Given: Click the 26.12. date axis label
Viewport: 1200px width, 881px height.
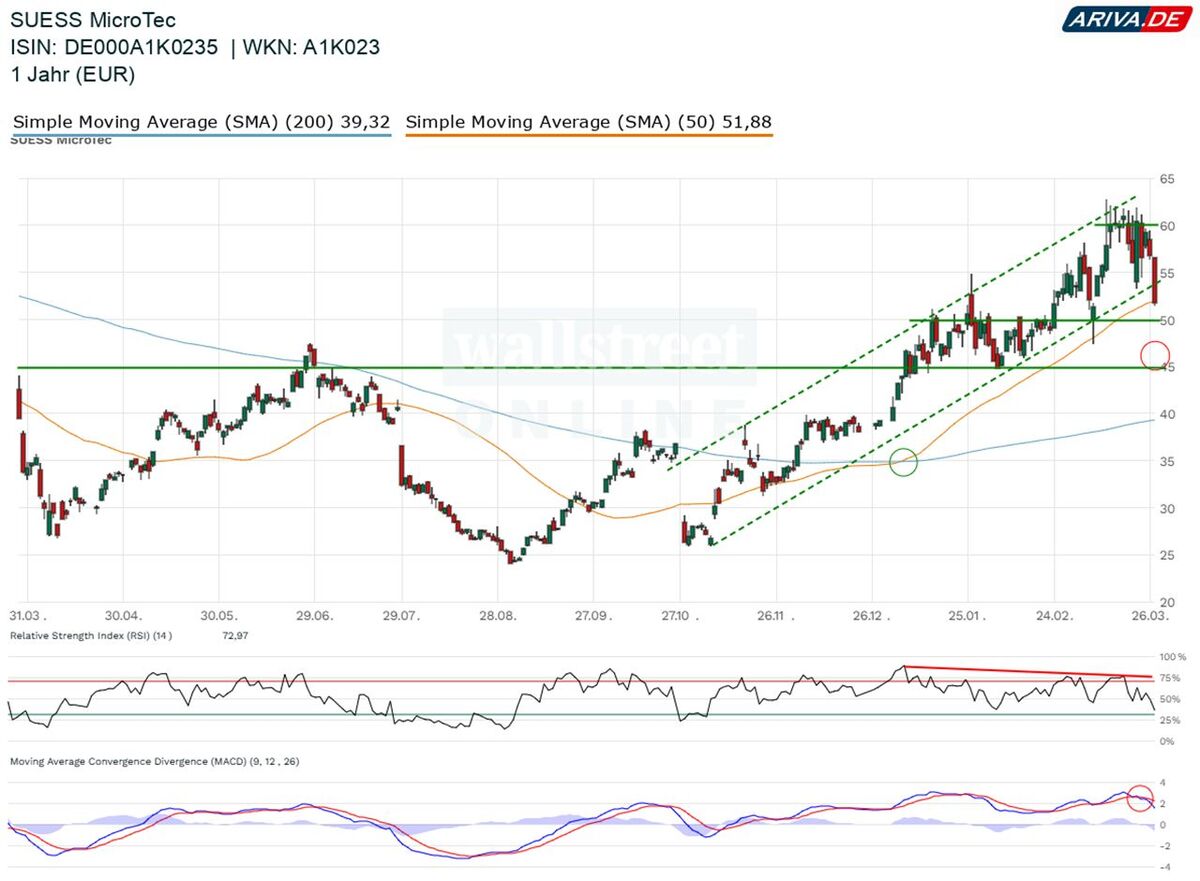Looking at the screenshot, I should click(872, 614).
